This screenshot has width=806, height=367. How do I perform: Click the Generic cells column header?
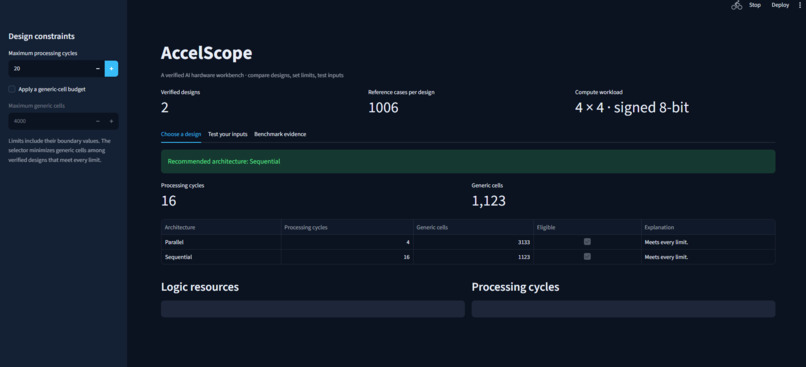click(473, 227)
